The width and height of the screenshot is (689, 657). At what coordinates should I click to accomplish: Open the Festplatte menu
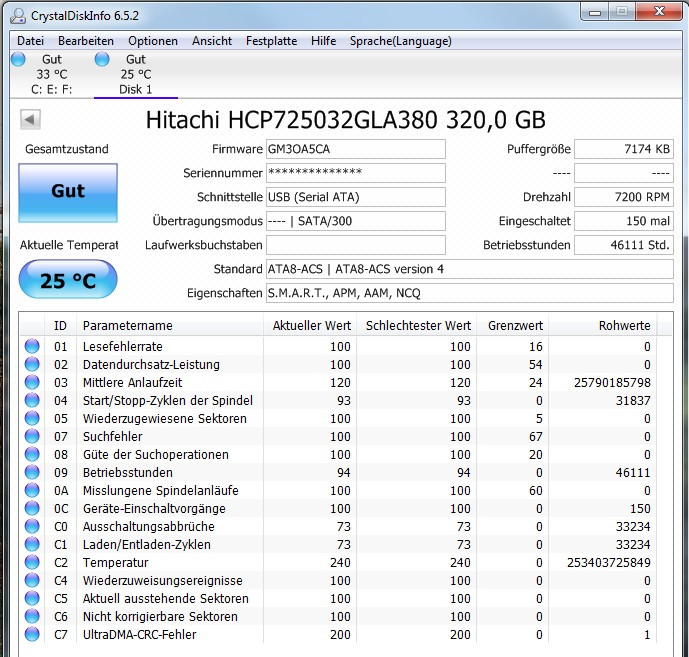(272, 41)
